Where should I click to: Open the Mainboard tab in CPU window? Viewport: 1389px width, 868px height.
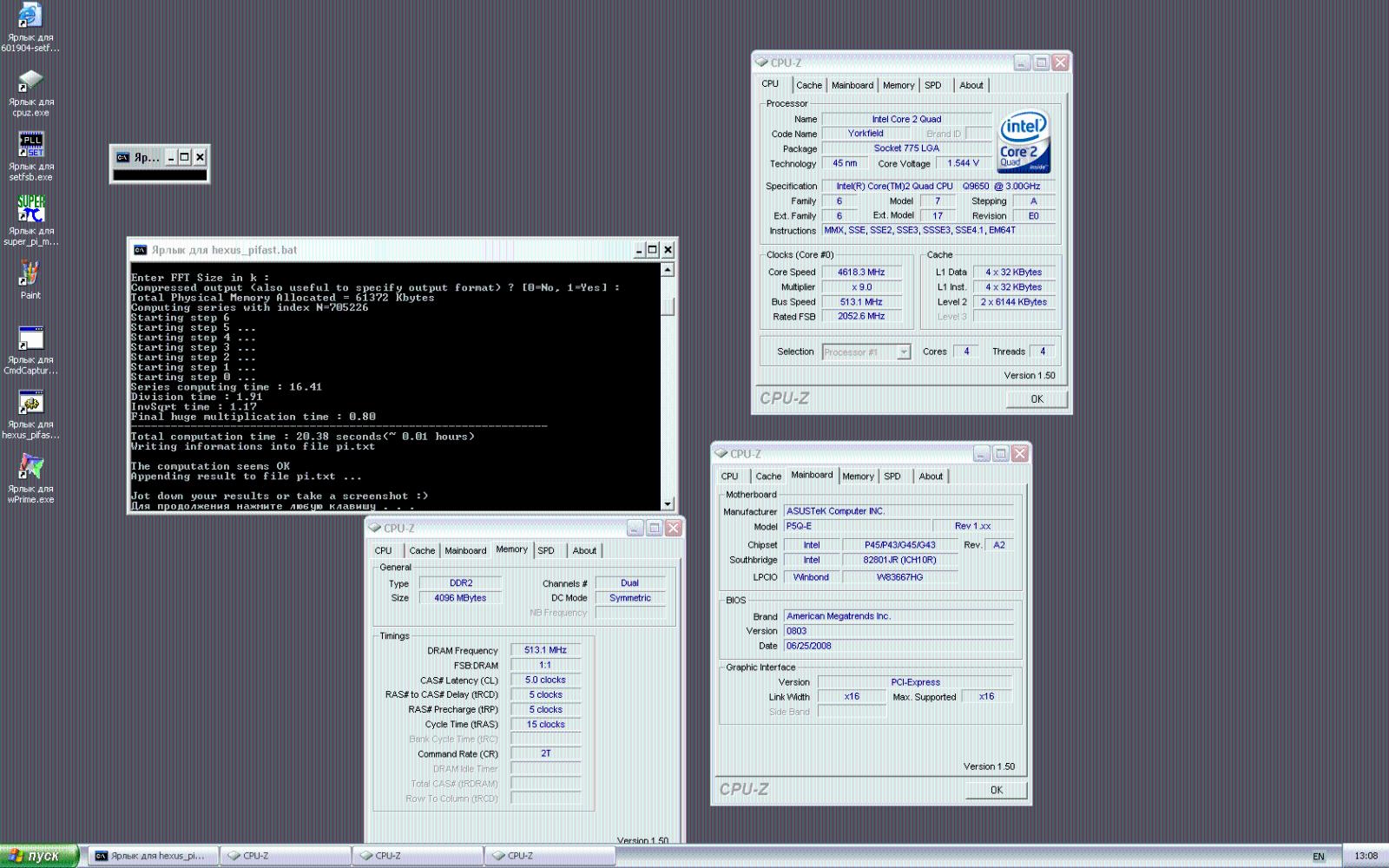852,85
